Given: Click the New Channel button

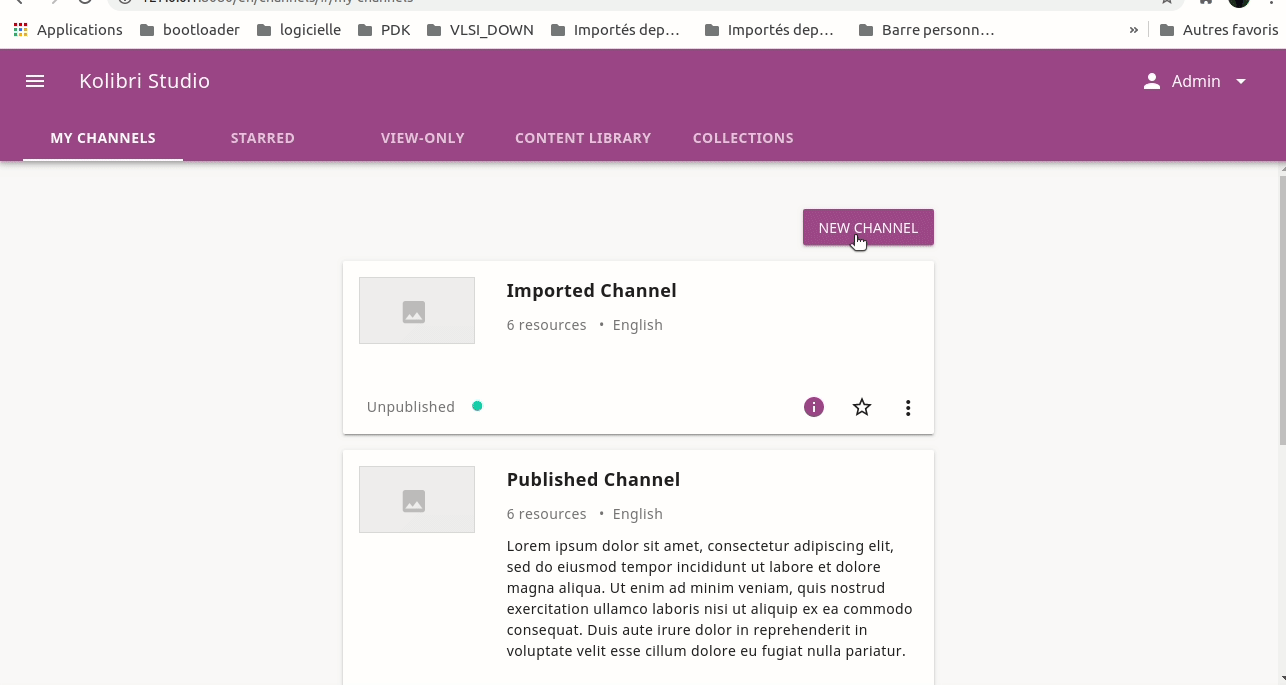Looking at the screenshot, I should (x=868, y=227).
